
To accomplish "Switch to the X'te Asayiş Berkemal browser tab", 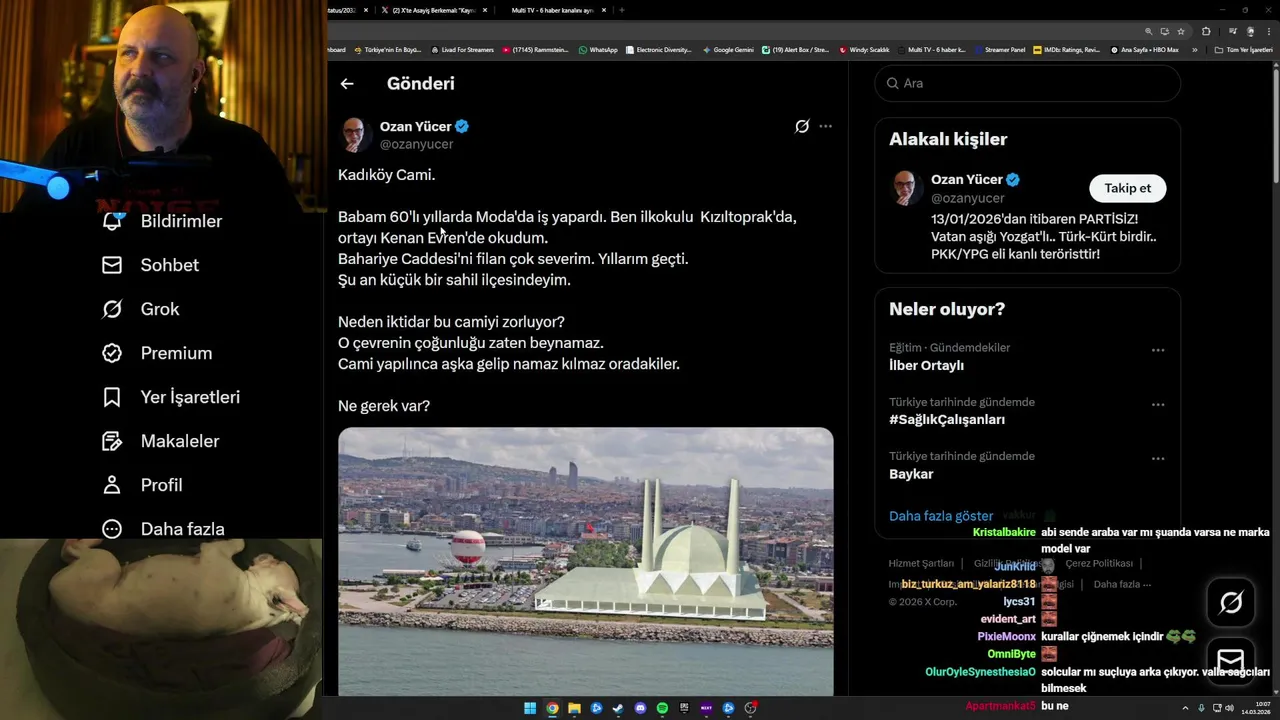I will pos(433,10).
